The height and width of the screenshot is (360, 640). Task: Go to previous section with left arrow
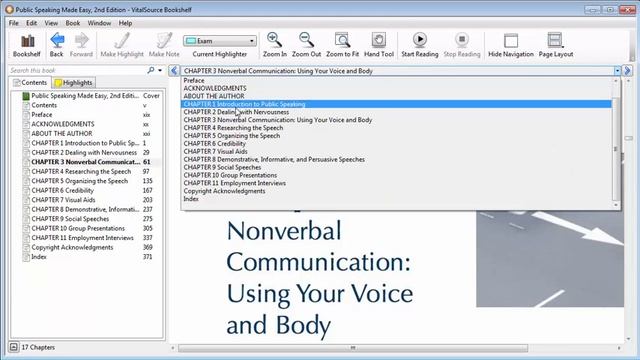click(x=174, y=71)
